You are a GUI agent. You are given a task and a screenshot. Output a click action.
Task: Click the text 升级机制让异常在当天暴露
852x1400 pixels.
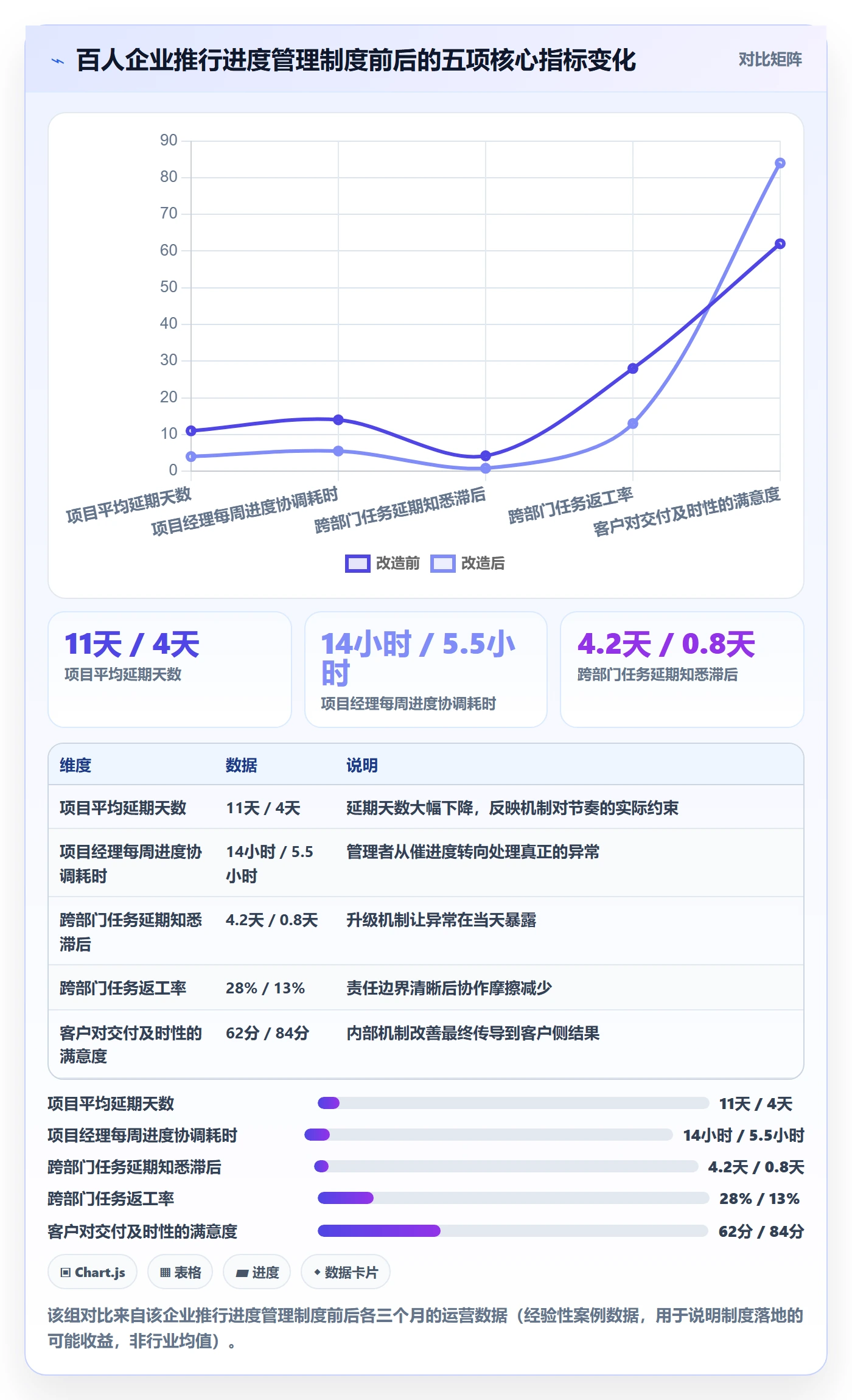(441, 920)
